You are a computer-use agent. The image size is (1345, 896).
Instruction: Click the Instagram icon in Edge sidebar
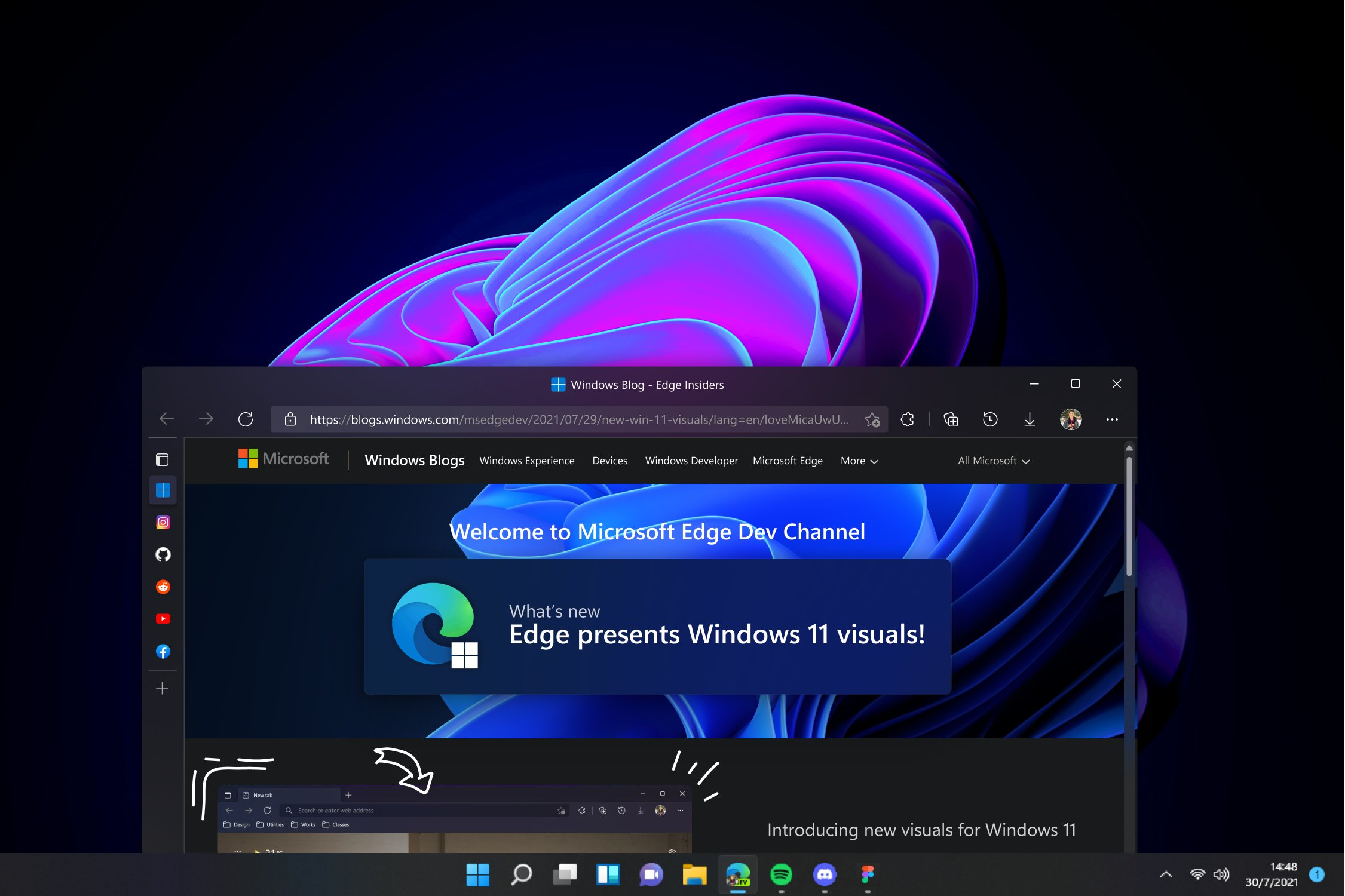point(162,521)
